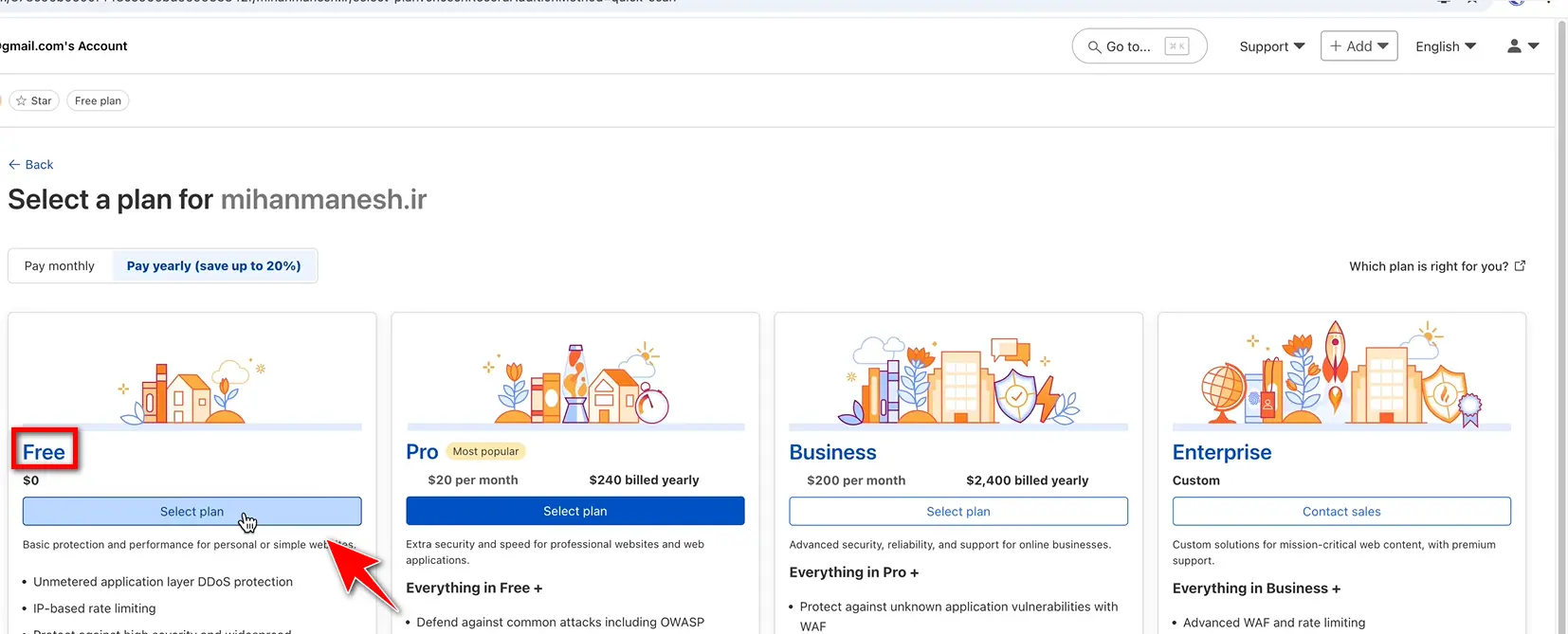Screen dimensions: 1568x634
Task: Click Everything in Pro + heading
Action: tap(854, 572)
